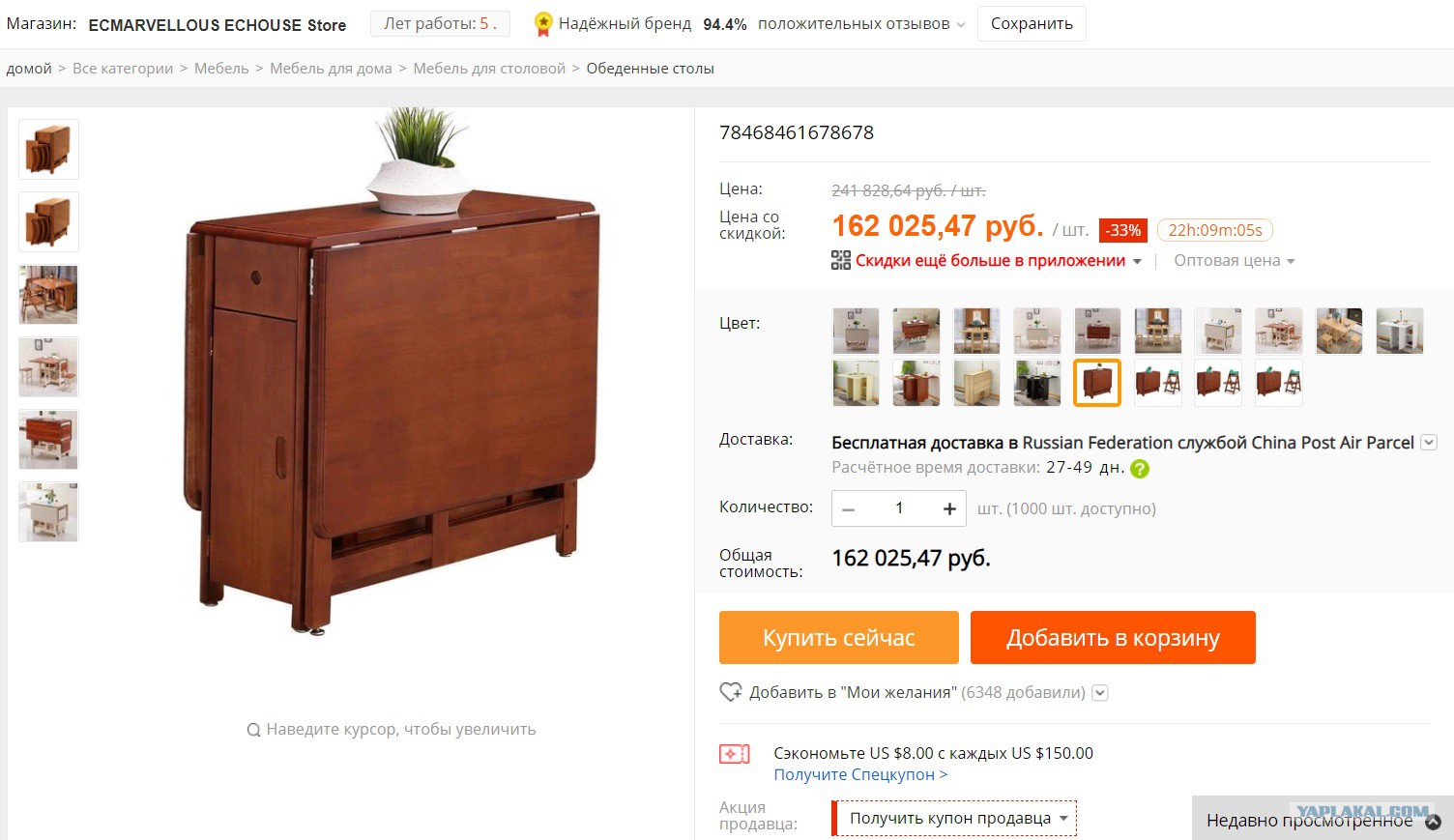The image size is (1454, 840).
Task: Click the minus quantity button
Action: click(x=848, y=508)
